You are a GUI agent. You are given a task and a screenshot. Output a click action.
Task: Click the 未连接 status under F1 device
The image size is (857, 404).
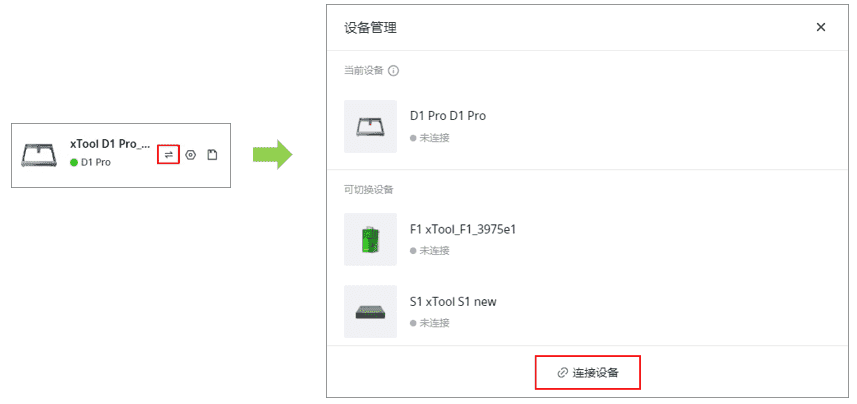[430, 251]
